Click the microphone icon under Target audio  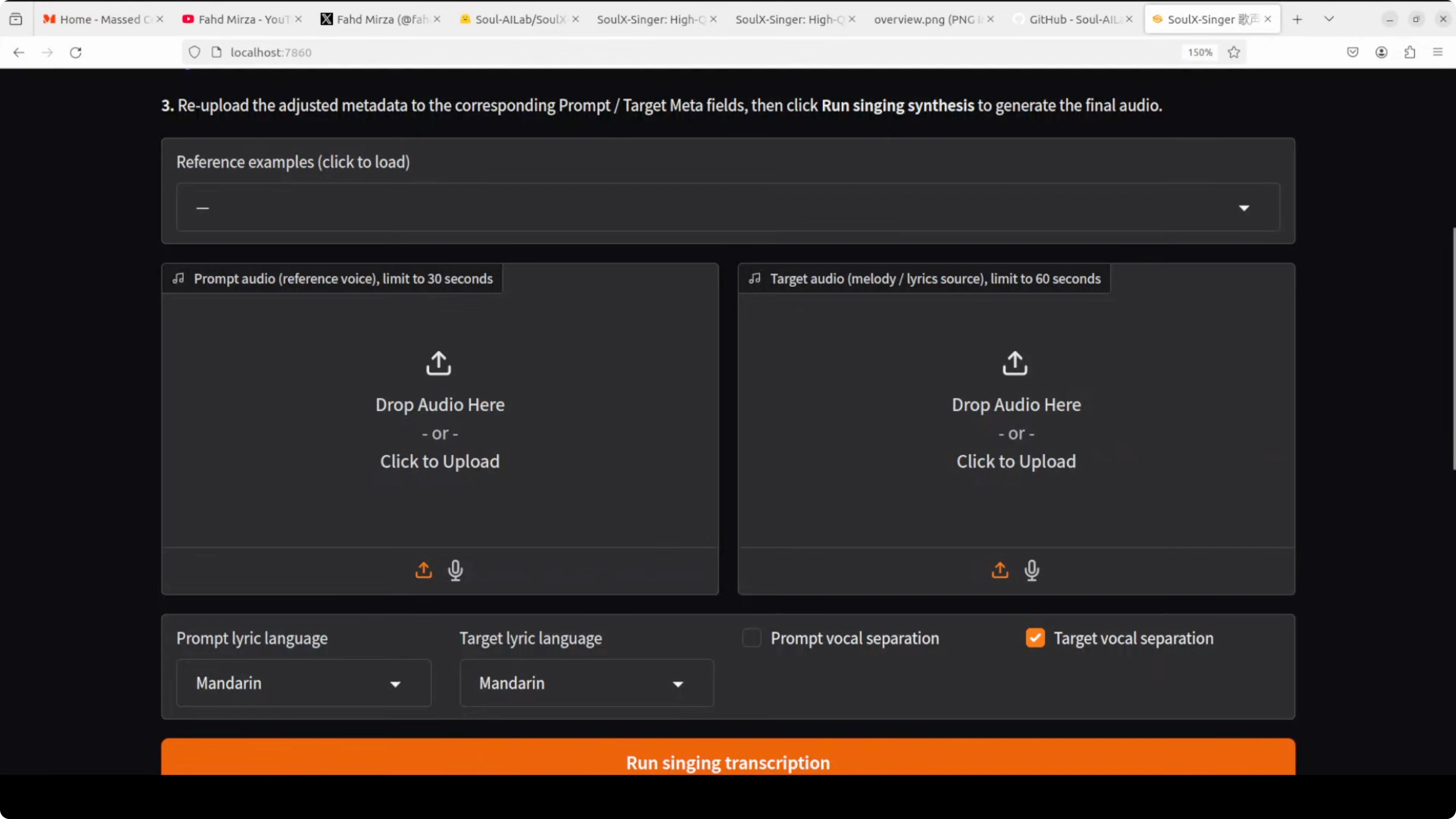(x=1031, y=570)
